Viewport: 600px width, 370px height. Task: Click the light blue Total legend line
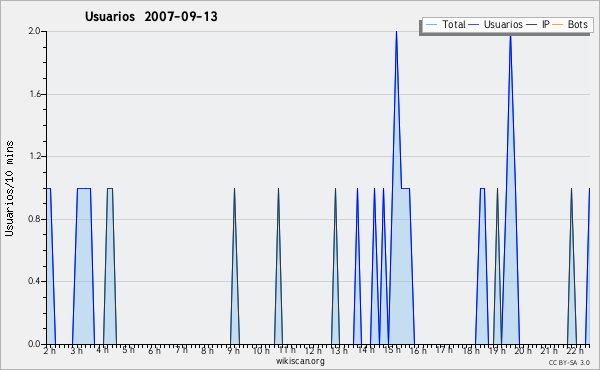pyautogui.click(x=431, y=25)
